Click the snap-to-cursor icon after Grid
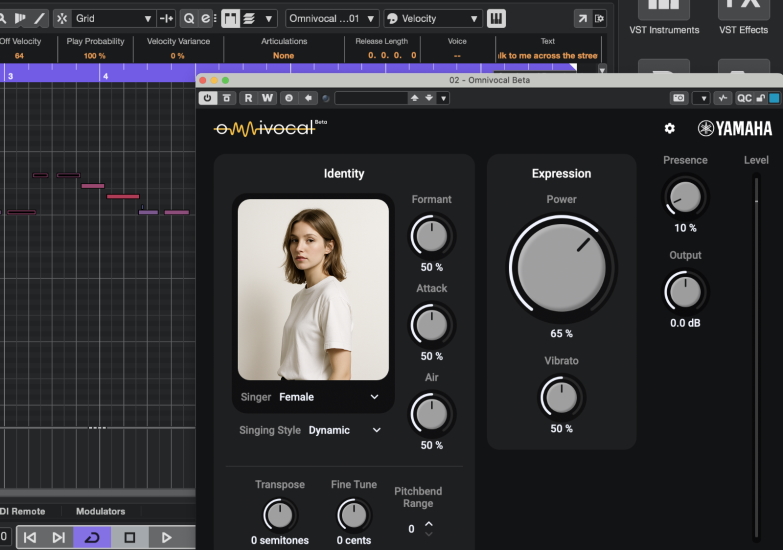783x550 pixels. [x=166, y=18]
